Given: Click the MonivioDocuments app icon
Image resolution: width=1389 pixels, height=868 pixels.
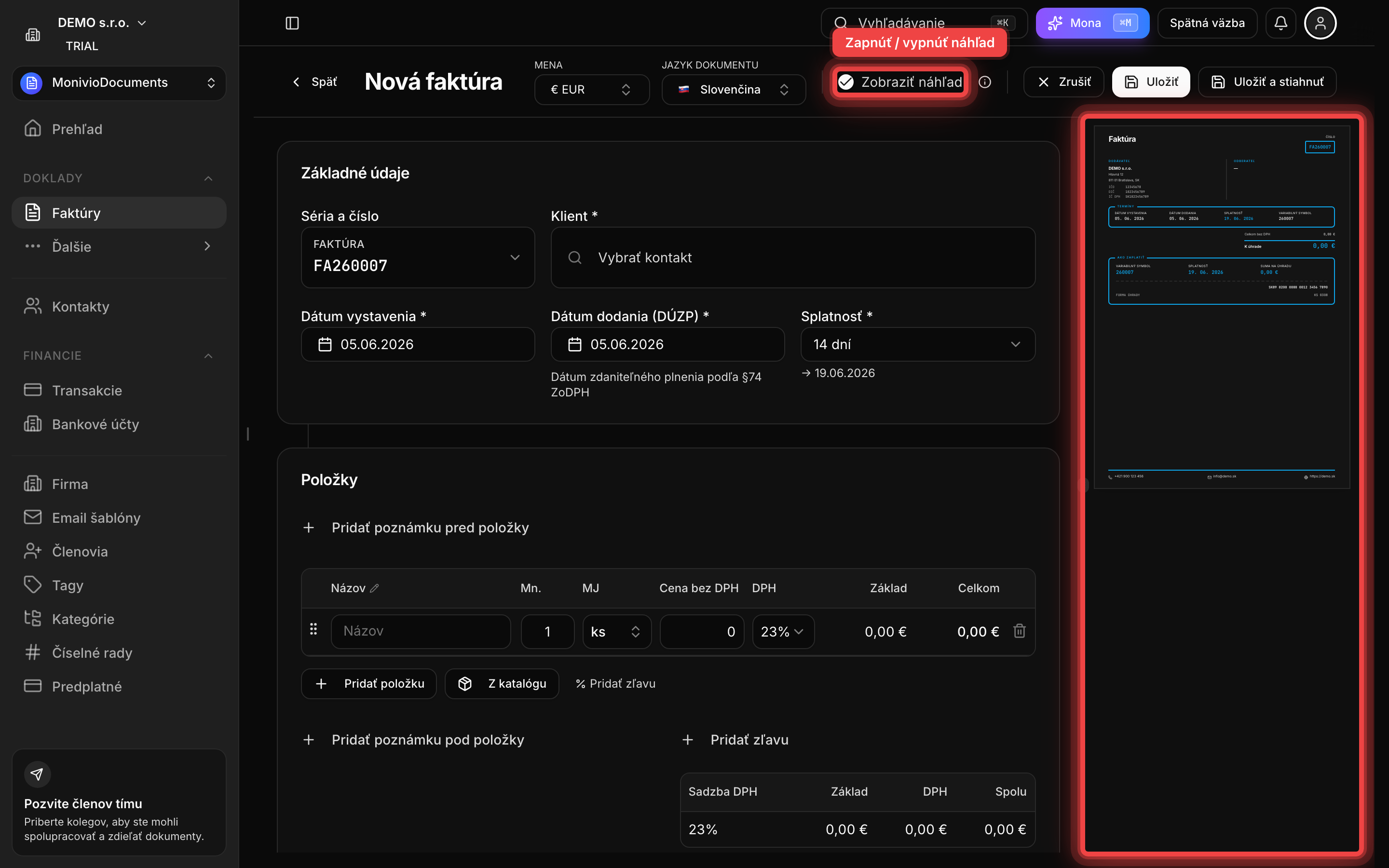Looking at the screenshot, I should click(31, 82).
